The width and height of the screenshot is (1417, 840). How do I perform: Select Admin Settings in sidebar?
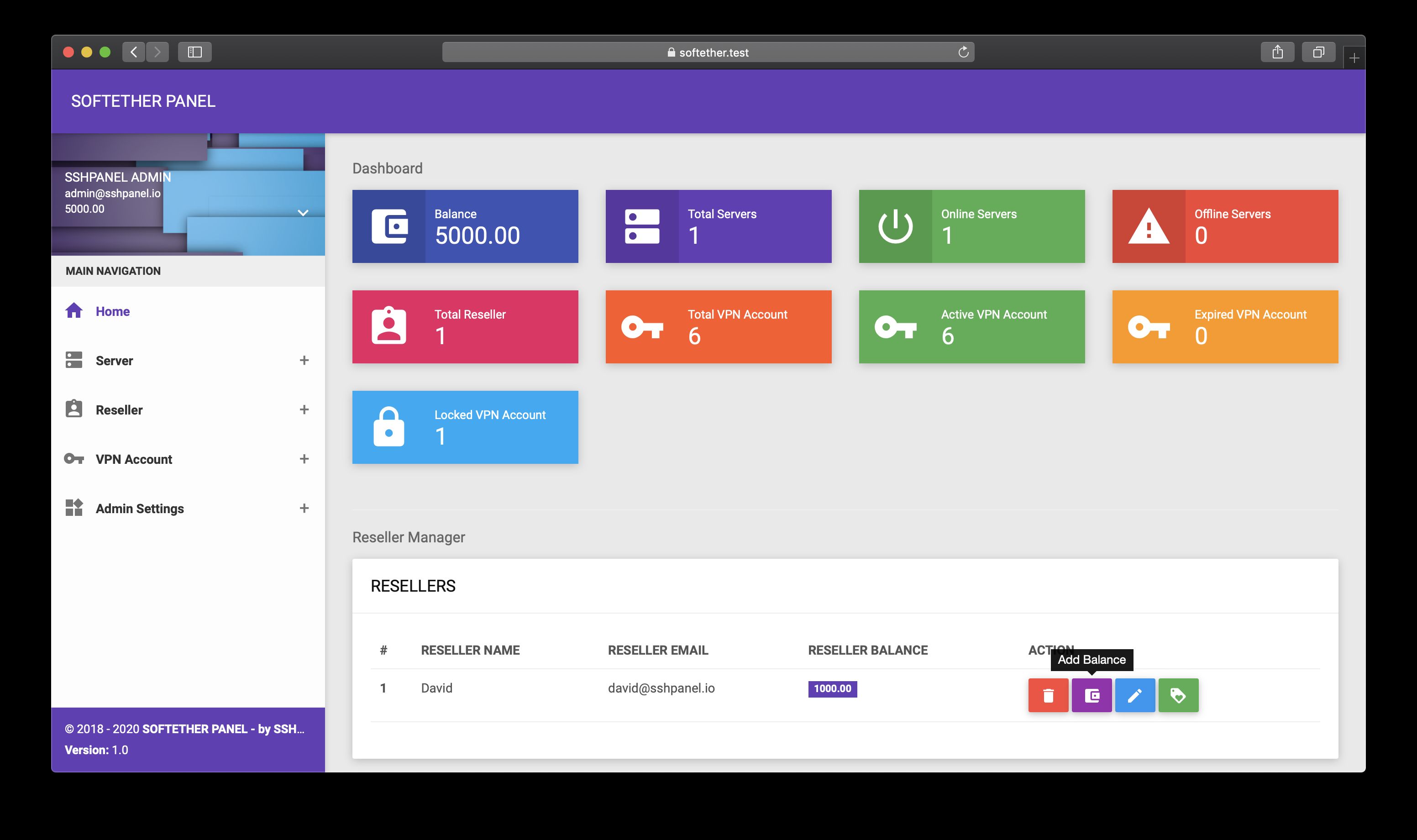[x=139, y=508]
